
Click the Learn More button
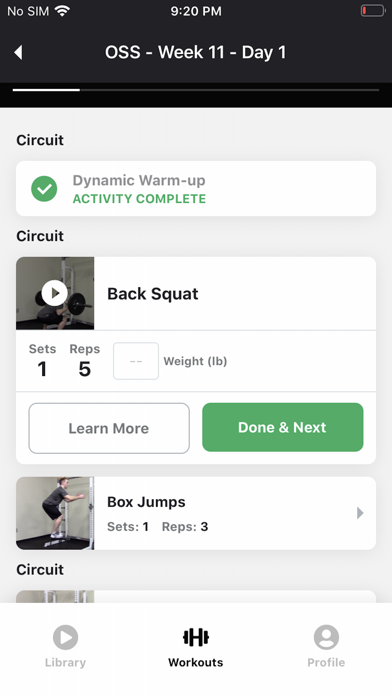point(109,428)
